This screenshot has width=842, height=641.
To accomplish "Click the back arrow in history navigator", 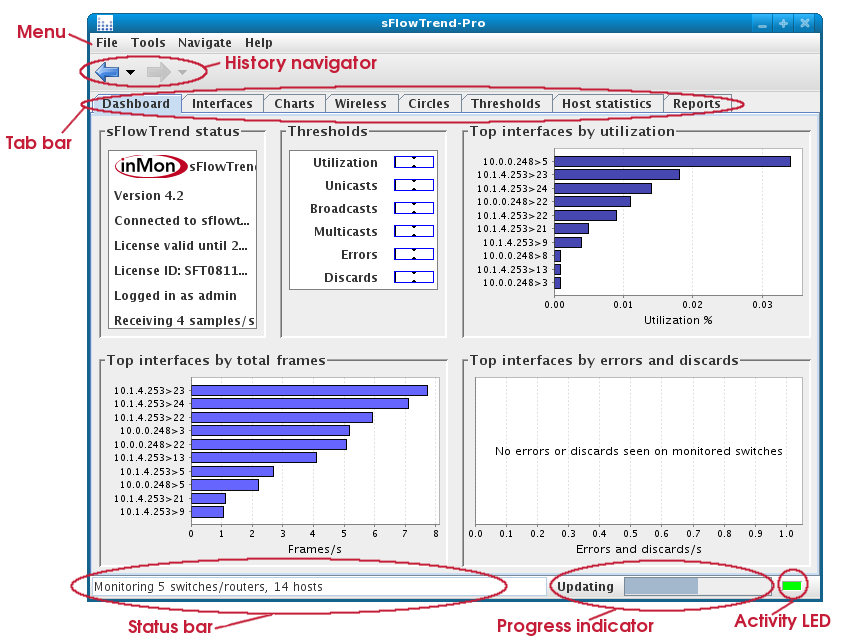I will point(107,72).
